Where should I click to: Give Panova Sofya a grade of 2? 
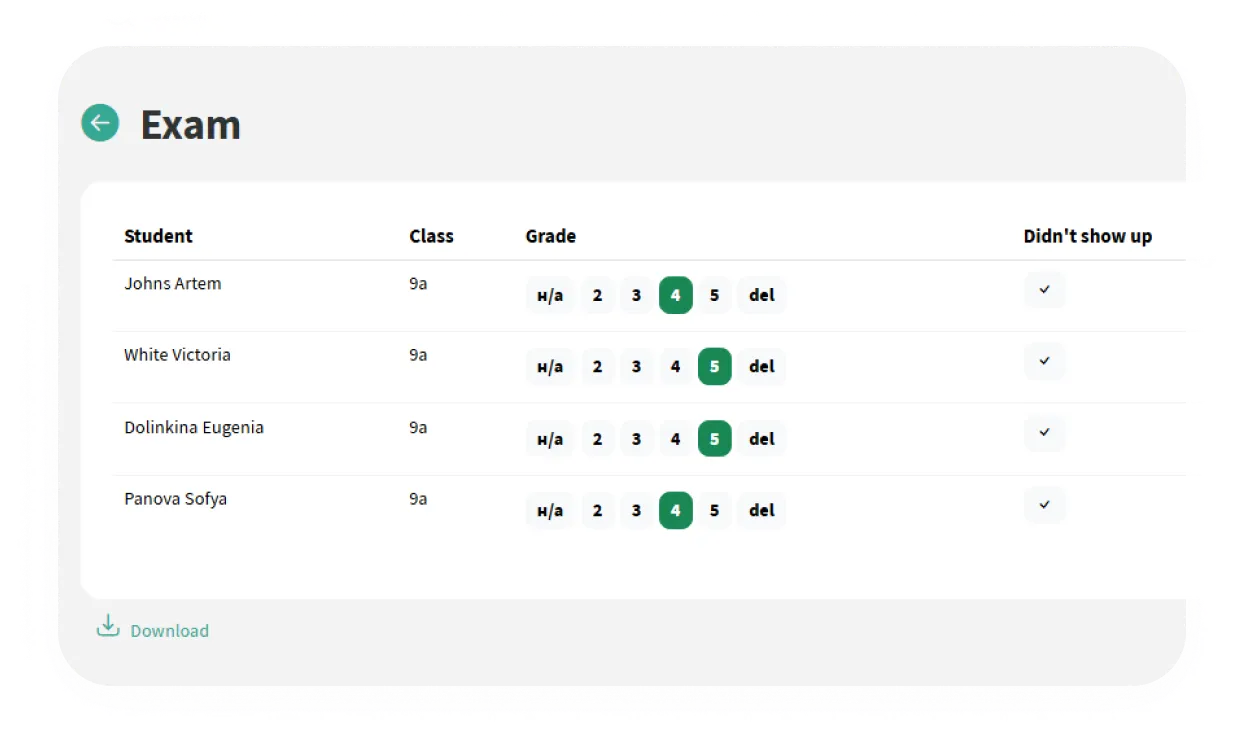597,511
